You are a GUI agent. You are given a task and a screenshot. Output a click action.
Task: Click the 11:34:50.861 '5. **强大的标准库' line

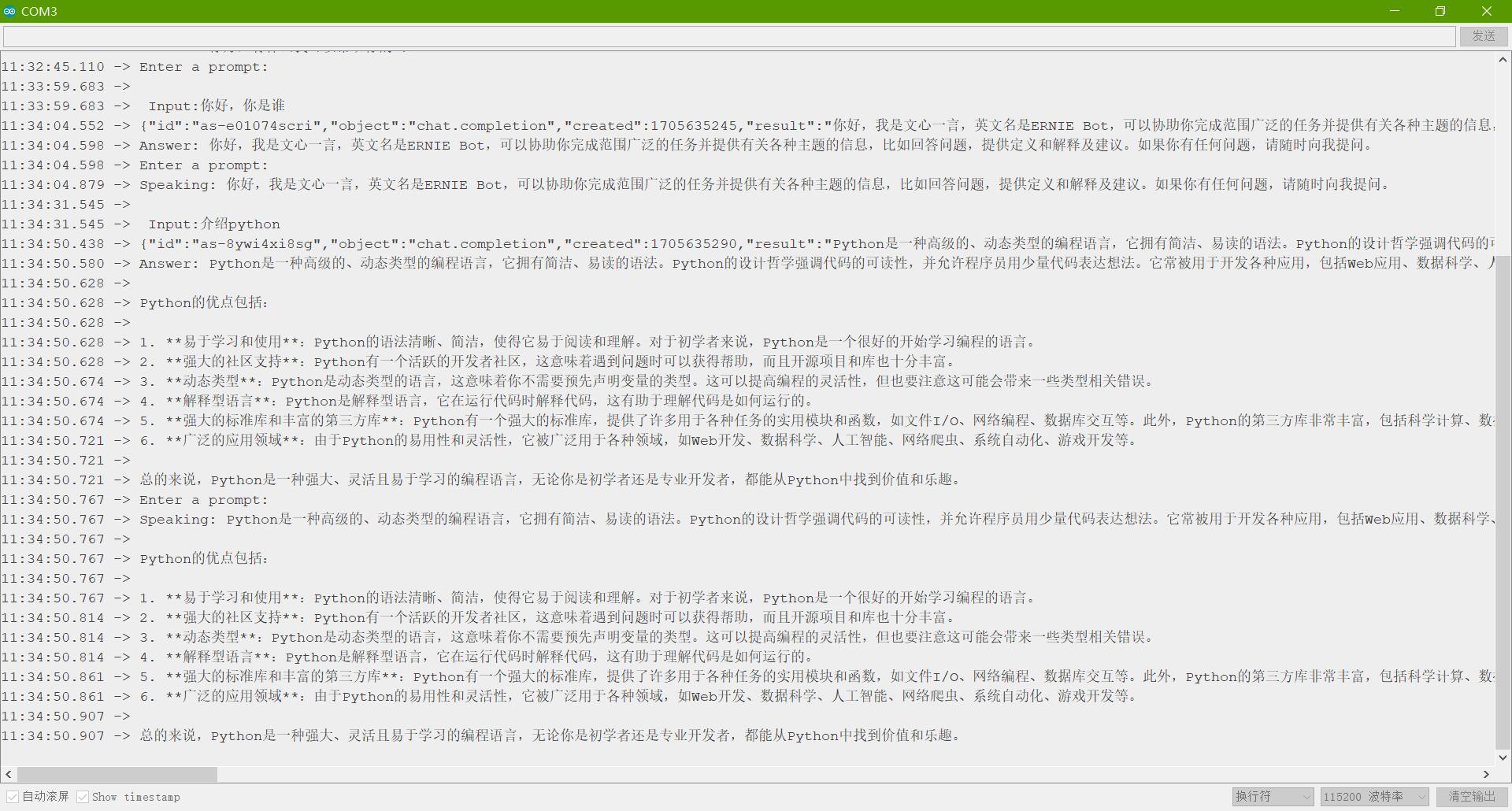point(747,677)
